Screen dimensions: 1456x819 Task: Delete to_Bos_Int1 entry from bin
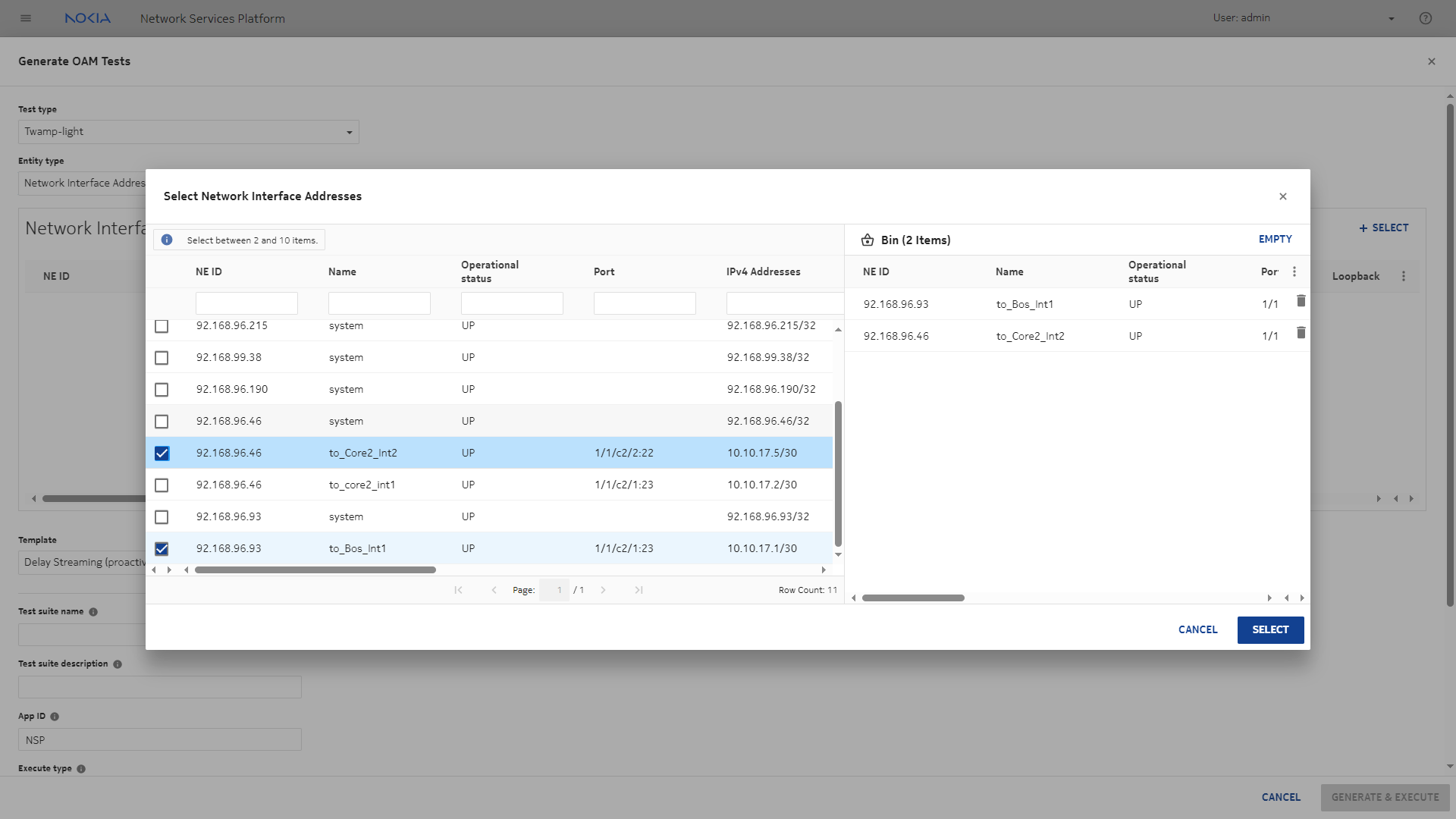tap(1301, 301)
